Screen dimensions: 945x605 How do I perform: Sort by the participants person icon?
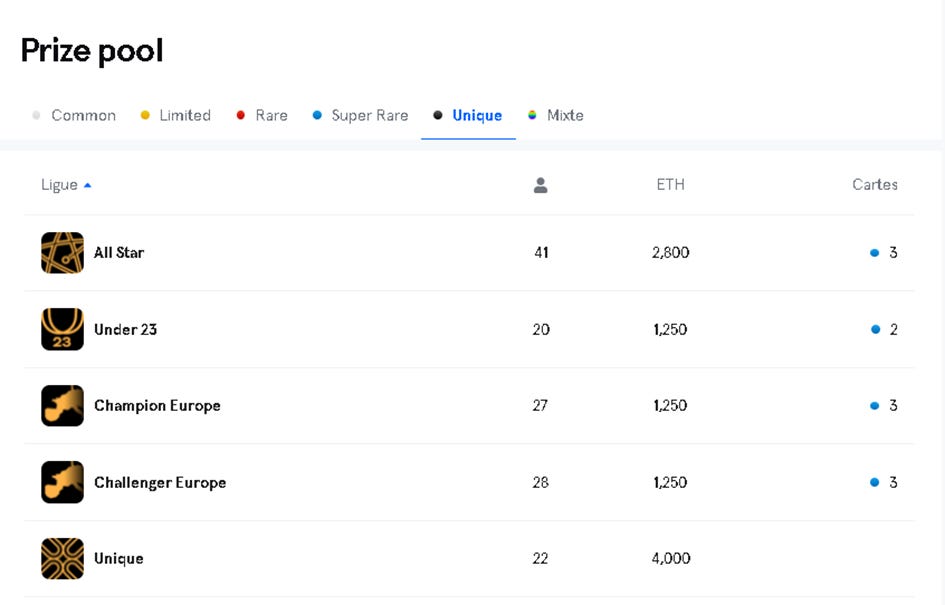[x=541, y=185]
